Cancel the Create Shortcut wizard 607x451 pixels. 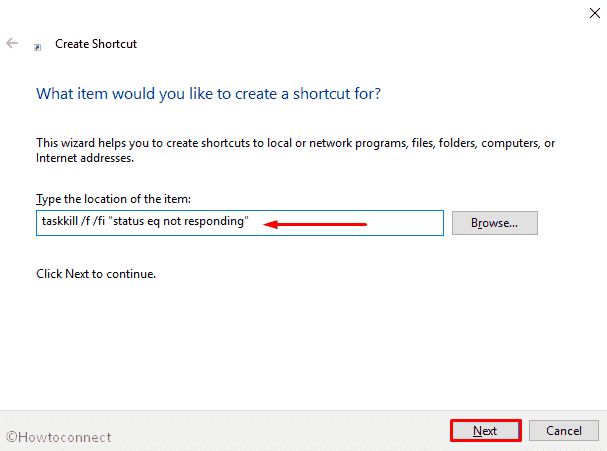click(563, 431)
